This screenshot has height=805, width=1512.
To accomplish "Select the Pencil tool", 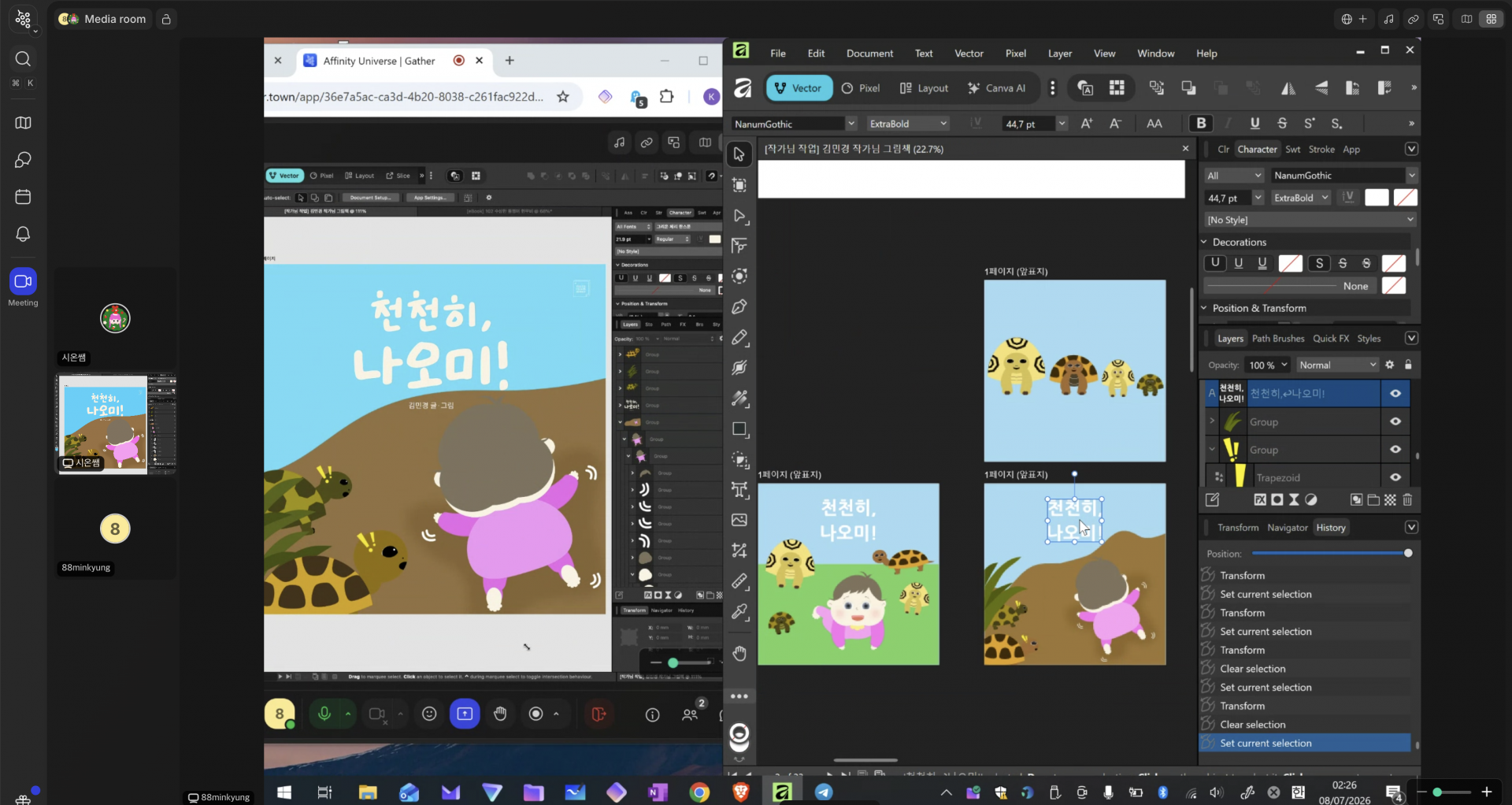I will tap(739, 338).
